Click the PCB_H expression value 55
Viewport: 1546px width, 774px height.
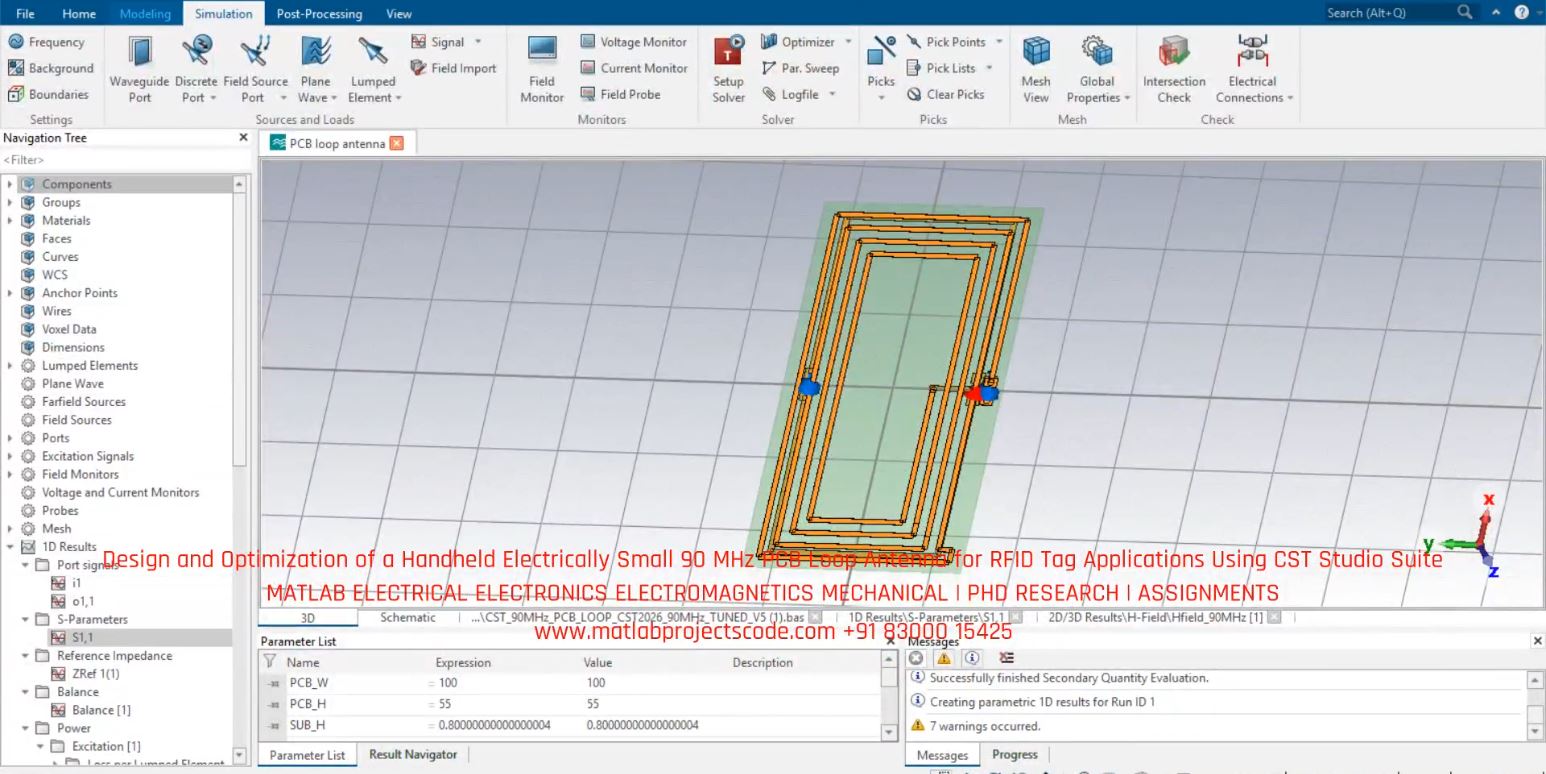pos(445,704)
